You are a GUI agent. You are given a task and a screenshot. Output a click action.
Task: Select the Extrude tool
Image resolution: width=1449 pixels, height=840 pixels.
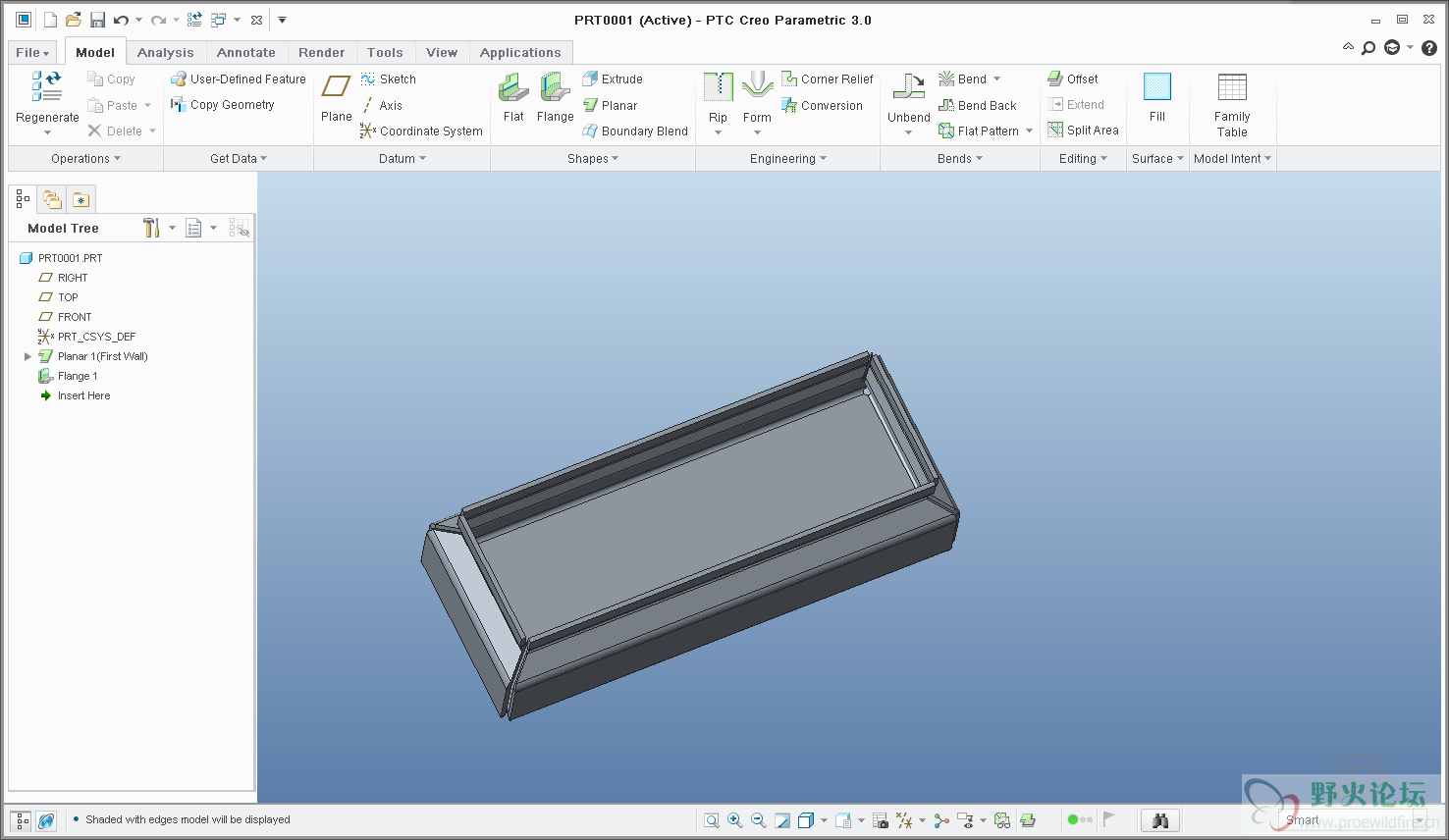[x=613, y=79]
